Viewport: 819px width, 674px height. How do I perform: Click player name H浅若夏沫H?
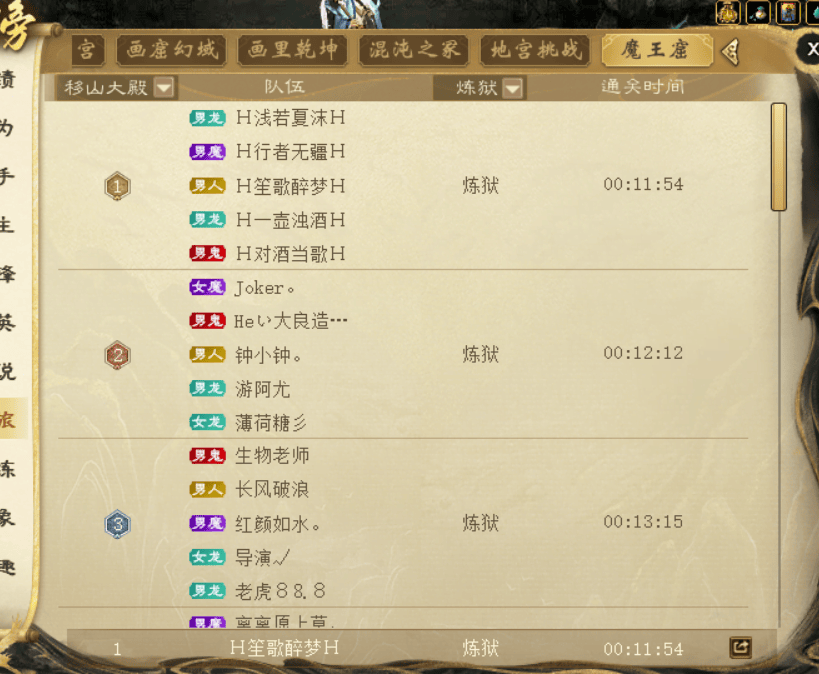290,118
